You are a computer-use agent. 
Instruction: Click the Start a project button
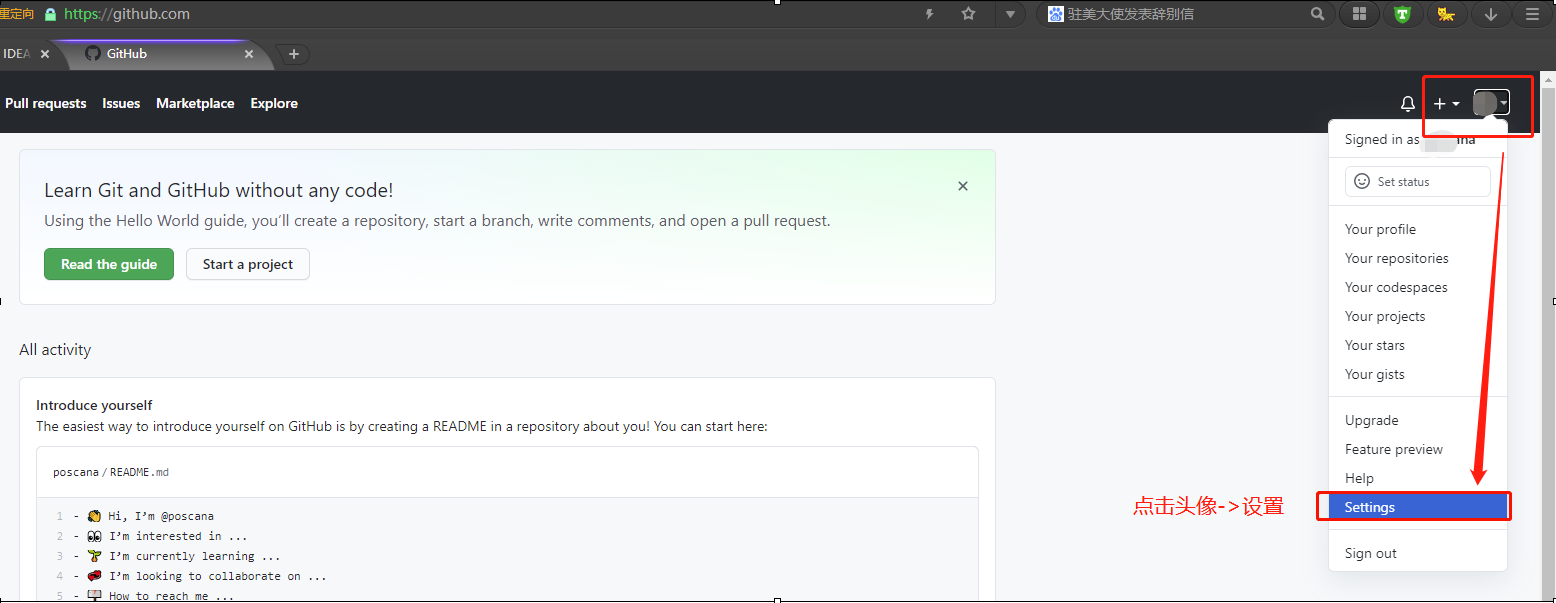pos(248,264)
